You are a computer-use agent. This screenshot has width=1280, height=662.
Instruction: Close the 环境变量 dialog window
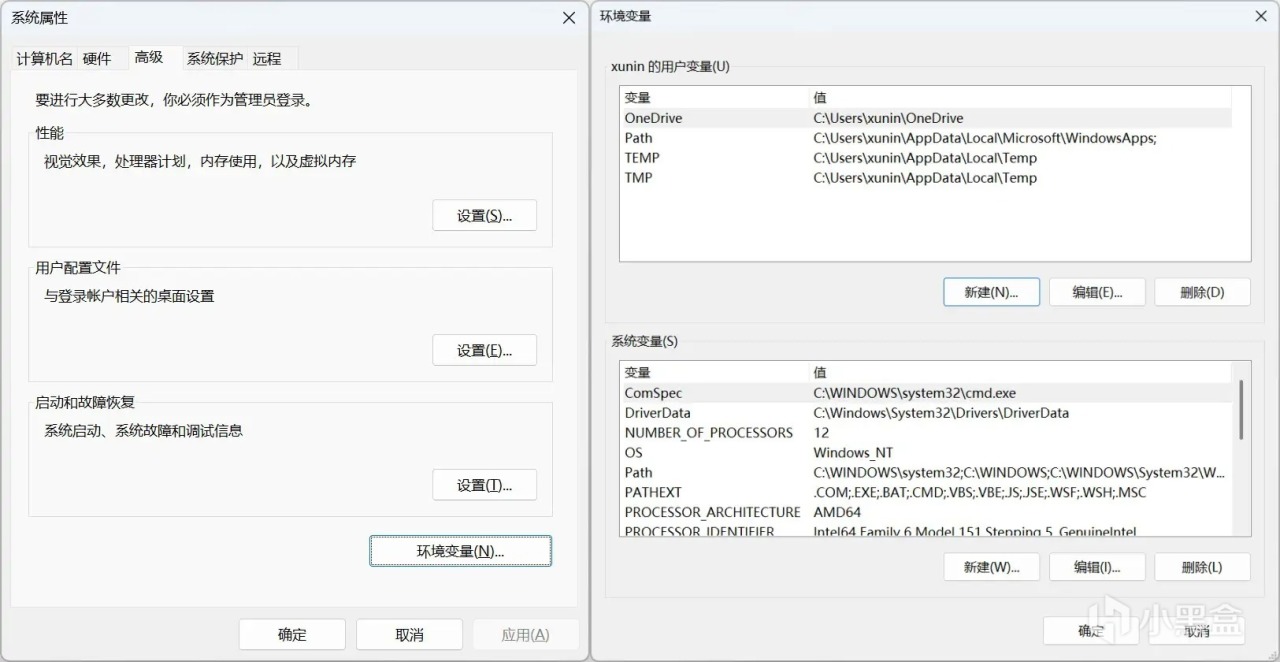click(1261, 16)
